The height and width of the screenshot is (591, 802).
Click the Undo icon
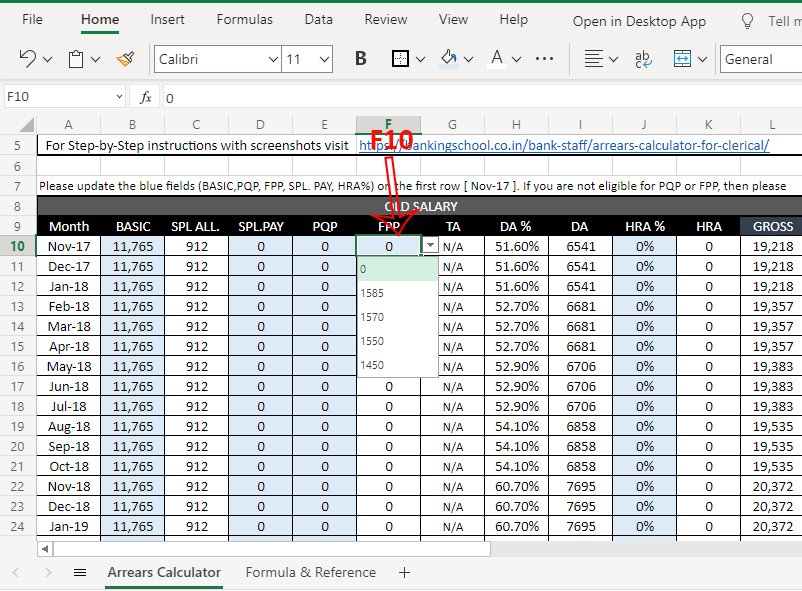click(27, 59)
